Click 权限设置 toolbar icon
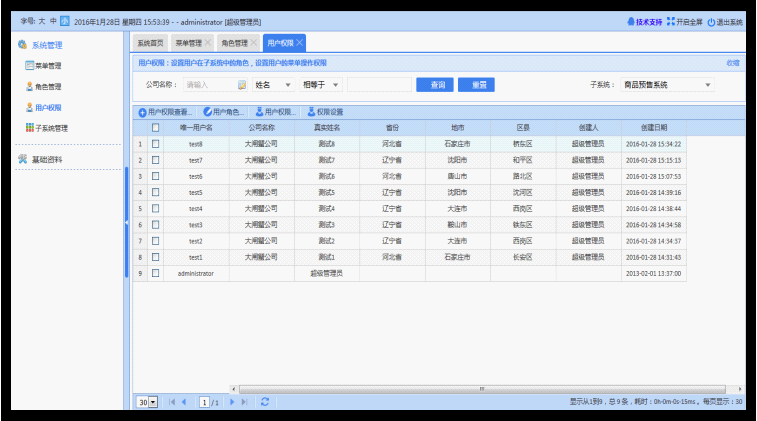 (x=311, y=112)
